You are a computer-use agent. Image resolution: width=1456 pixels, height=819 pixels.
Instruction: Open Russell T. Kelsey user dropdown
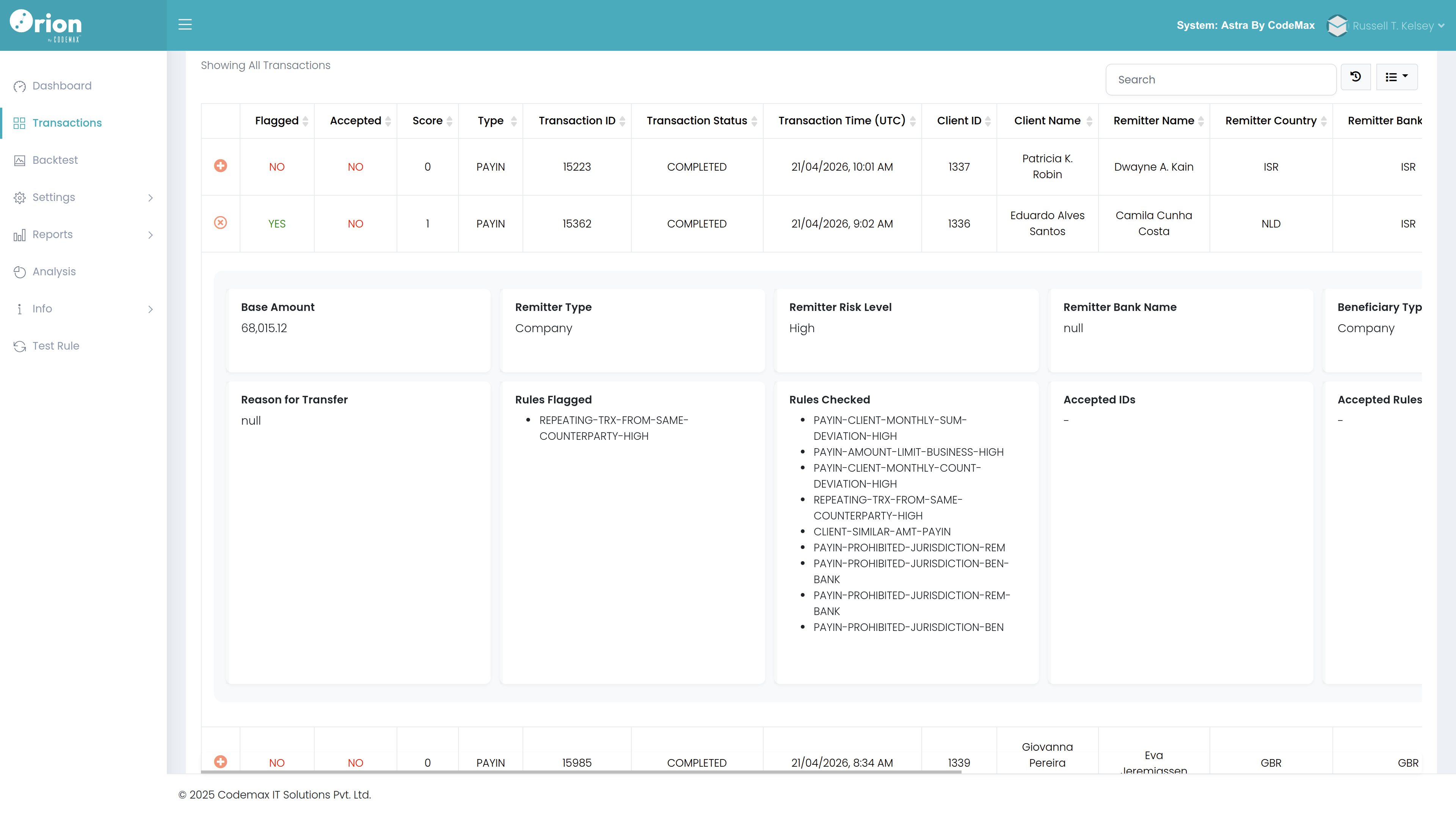click(x=1398, y=25)
